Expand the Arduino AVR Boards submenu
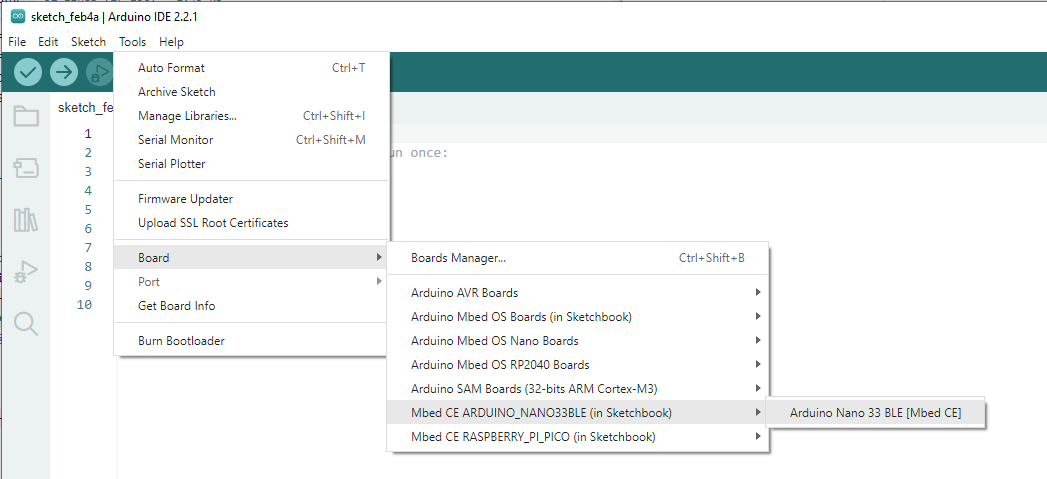 (x=578, y=293)
